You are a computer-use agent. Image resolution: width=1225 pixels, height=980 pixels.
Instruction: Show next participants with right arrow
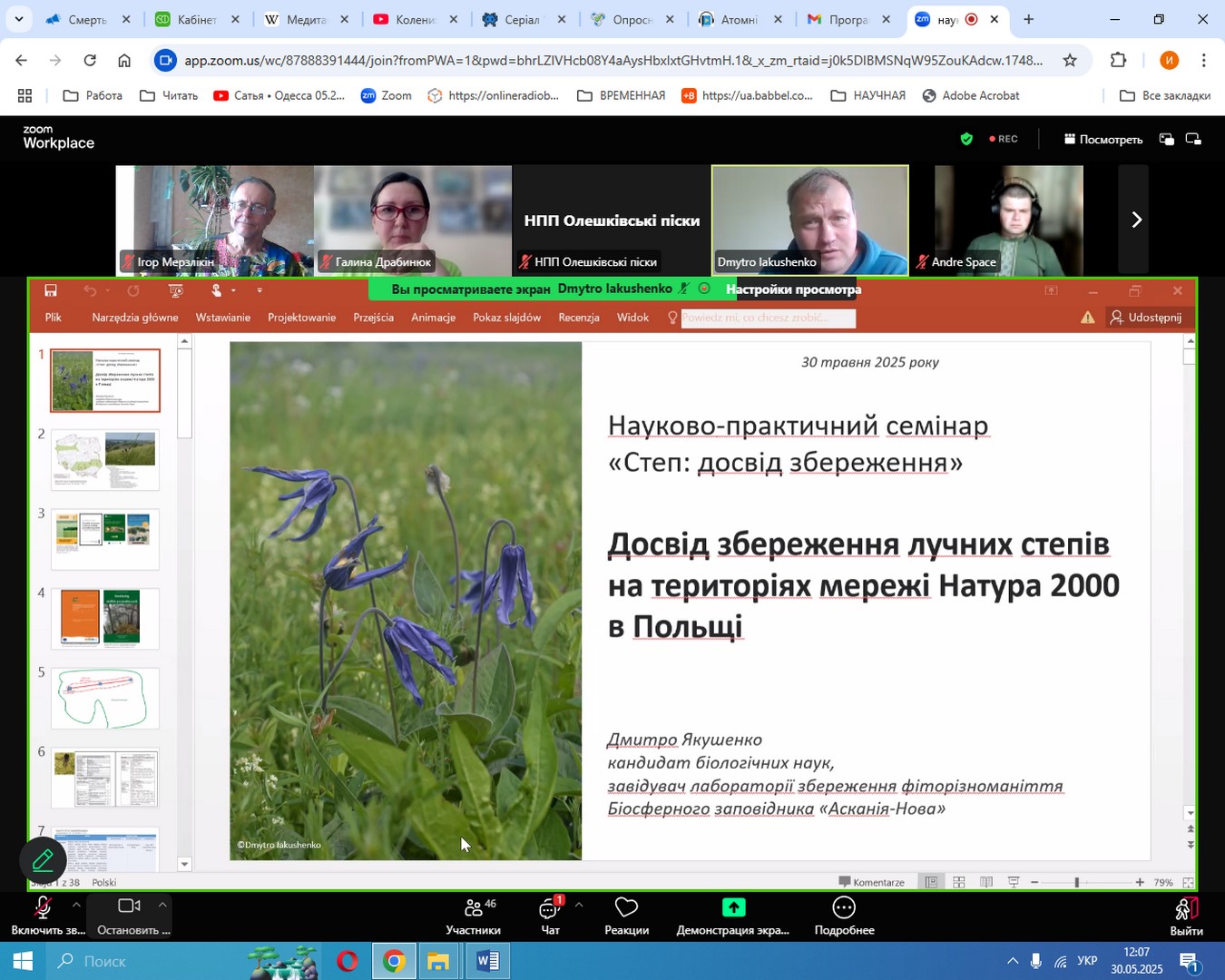click(x=1136, y=220)
